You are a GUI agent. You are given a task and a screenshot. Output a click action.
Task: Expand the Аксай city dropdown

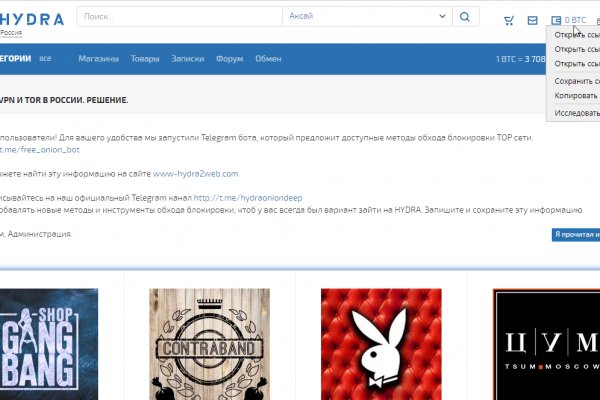[x=360, y=18]
